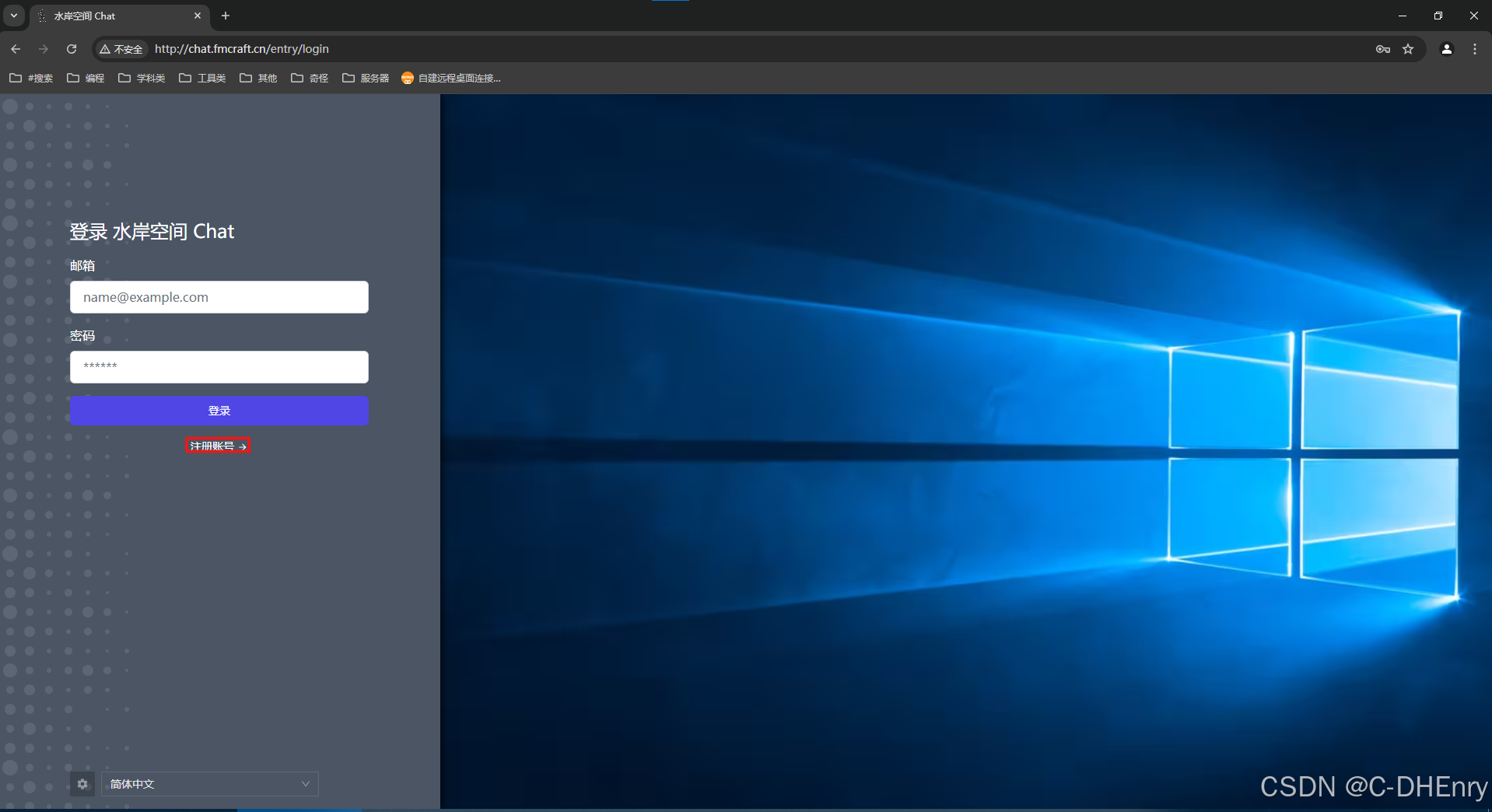The width and height of the screenshot is (1492, 812).
Task: Open the 学科类 bookmarks folder
Action: pos(142,78)
